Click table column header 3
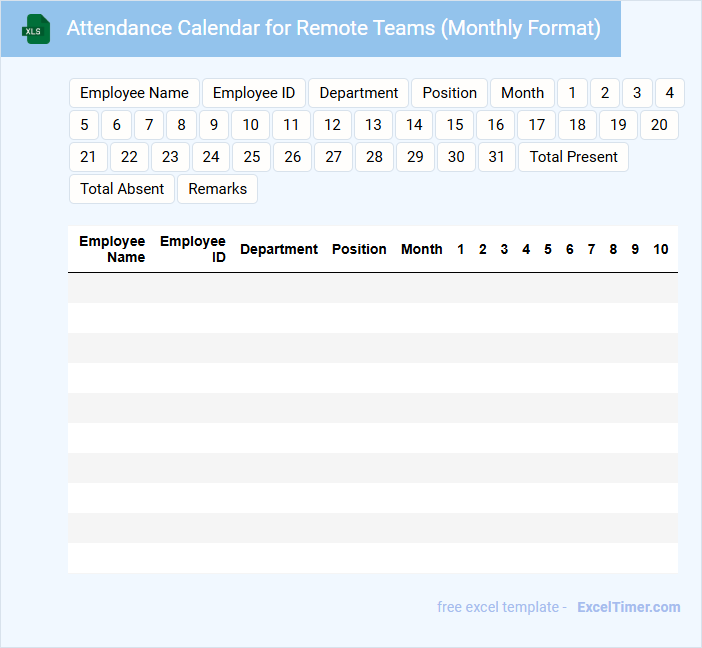 (x=504, y=249)
